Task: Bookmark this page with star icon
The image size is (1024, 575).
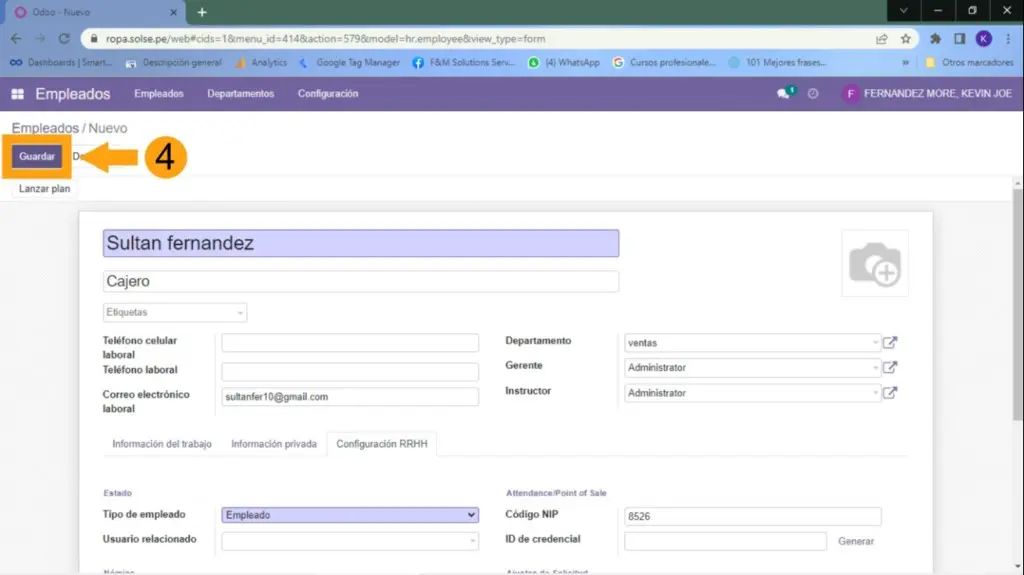Action: pyautogui.click(x=906, y=39)
